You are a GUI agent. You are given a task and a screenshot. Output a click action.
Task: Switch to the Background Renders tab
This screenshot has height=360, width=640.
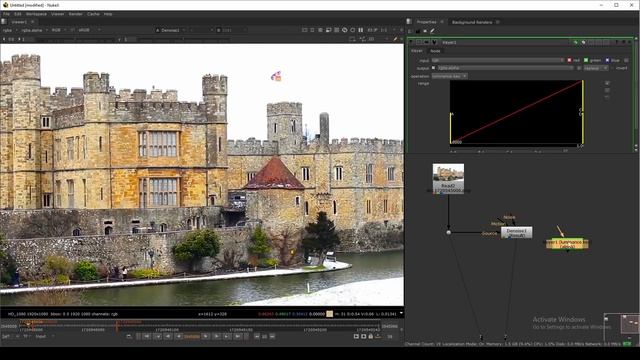tap(472, 22)
